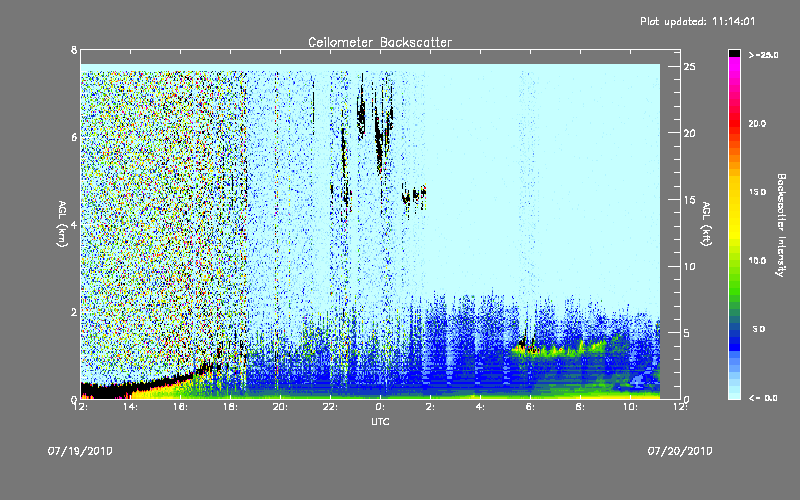Click the green segment near 10.0 on colorbar

734,265
